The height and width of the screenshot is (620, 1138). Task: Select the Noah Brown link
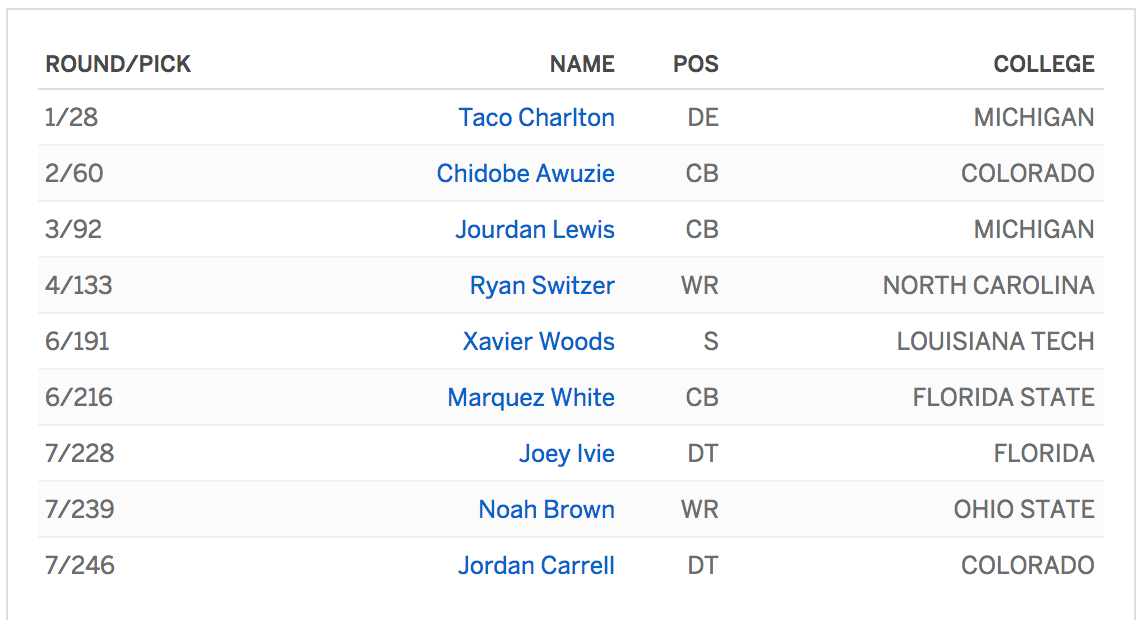[546, 510]
